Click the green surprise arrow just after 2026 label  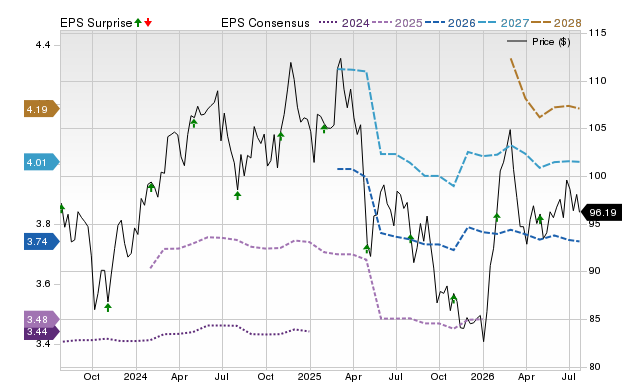[x=497, y=217]
